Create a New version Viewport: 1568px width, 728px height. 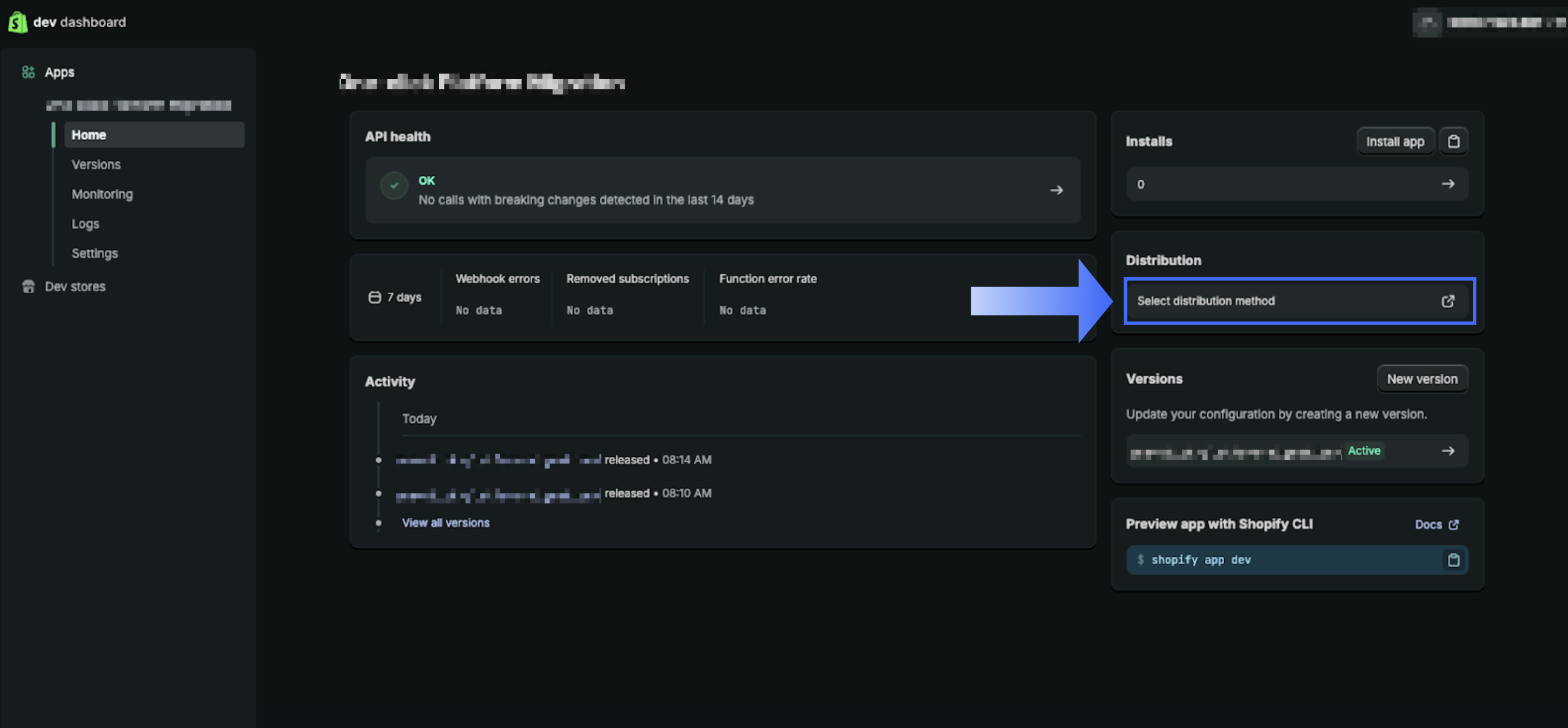1421,379
